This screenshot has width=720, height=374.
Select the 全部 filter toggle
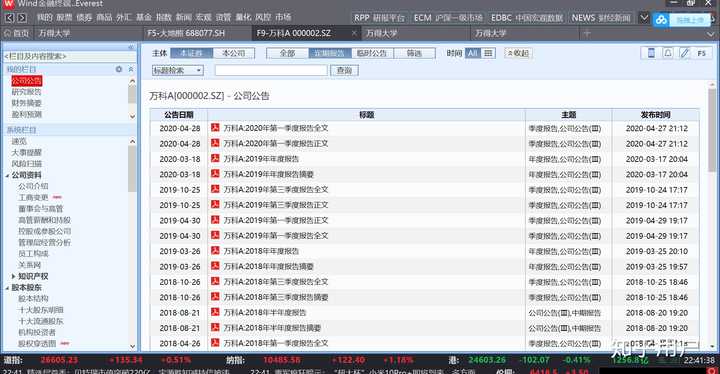287,53
